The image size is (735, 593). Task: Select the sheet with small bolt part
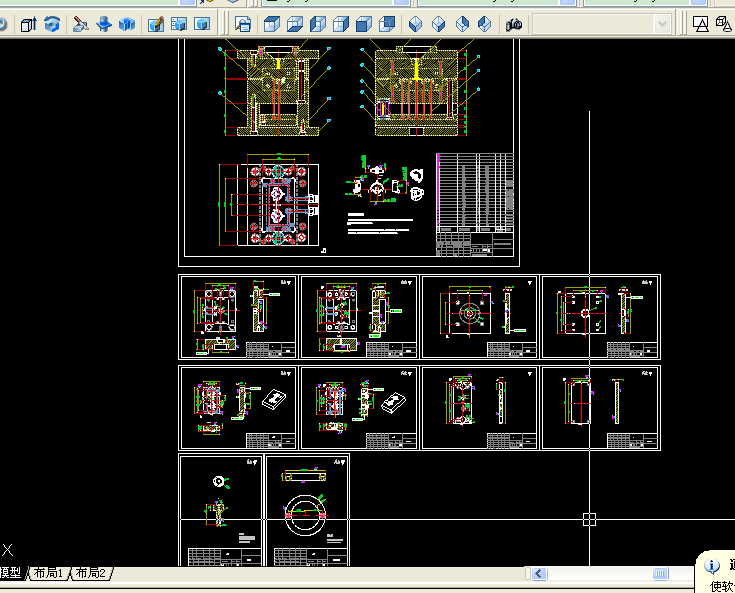[221, 510]
